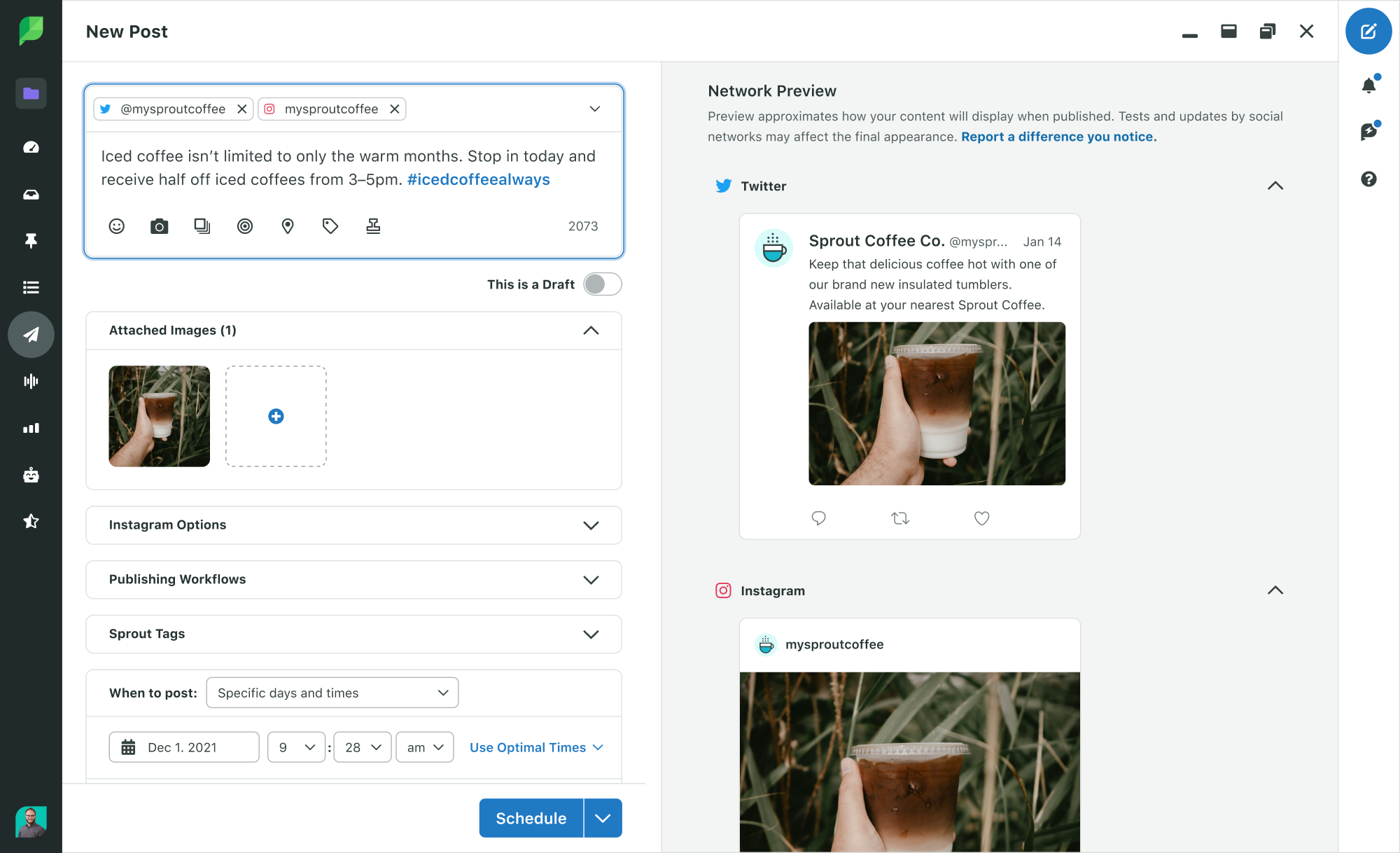Toggle the Draft mode switch
Viewport: 1400px width, 853px height.
click(x=602, y=284)
